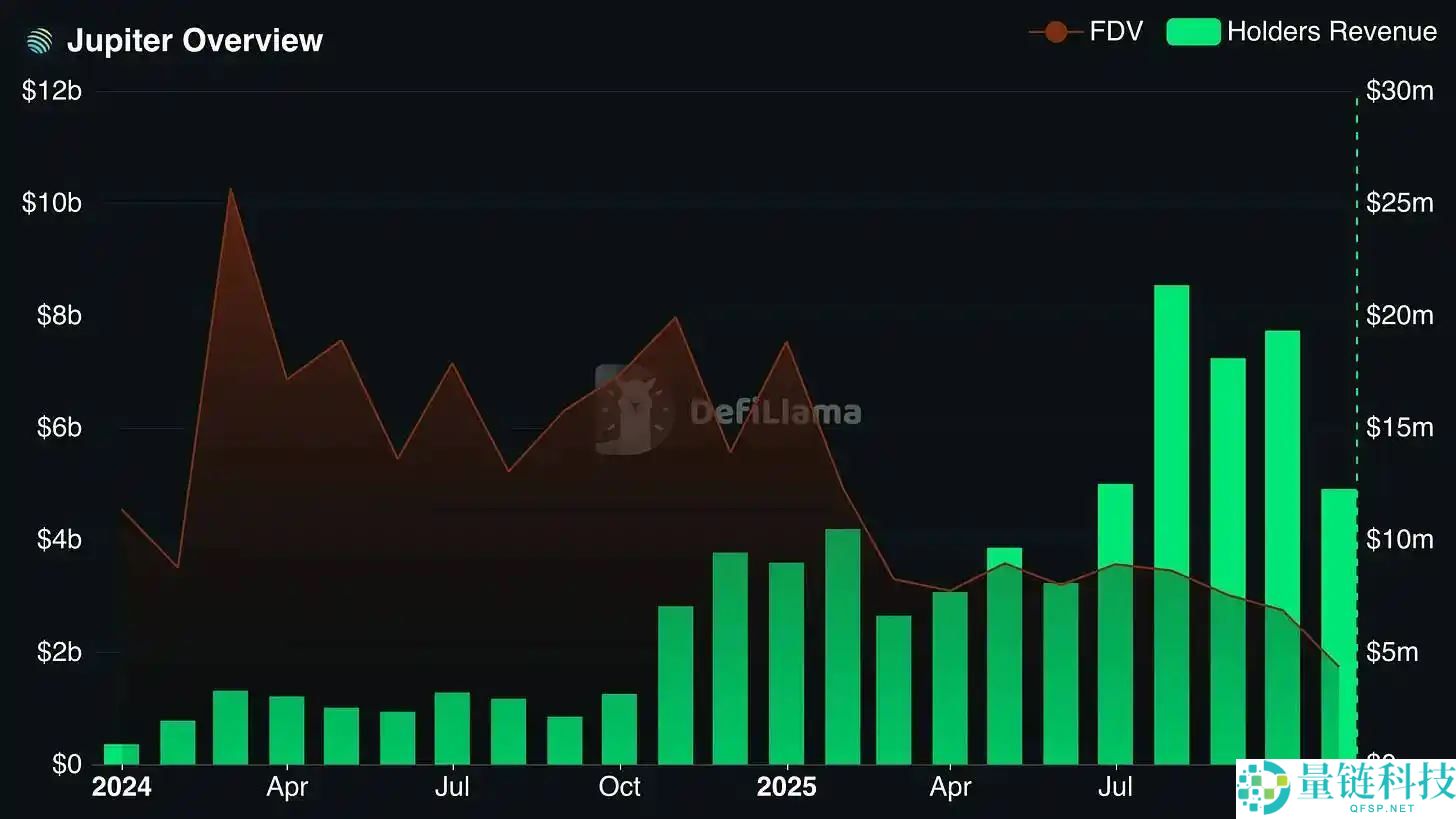Click the FDV peak point above $10b
1456x819 pixels.
click(231, 189)
